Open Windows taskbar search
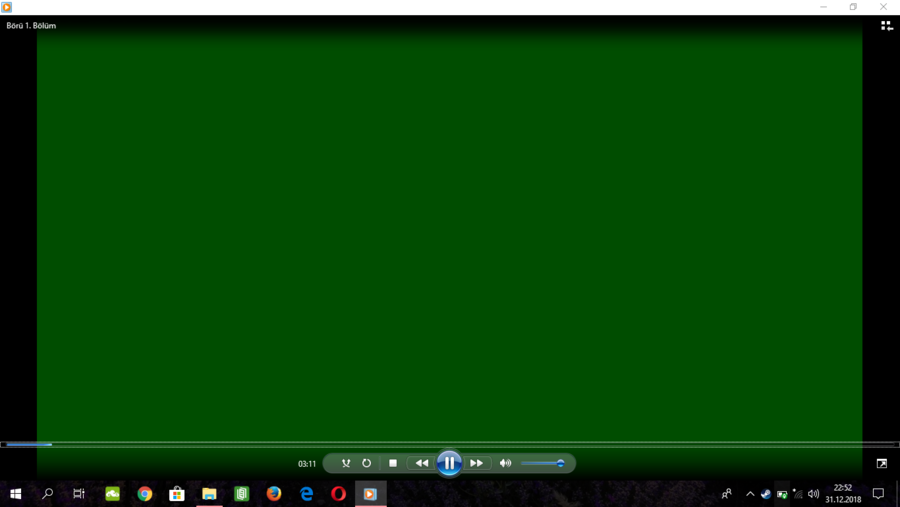Image resolution: width=900 pixels, height=507 pixels. [48, 494]
